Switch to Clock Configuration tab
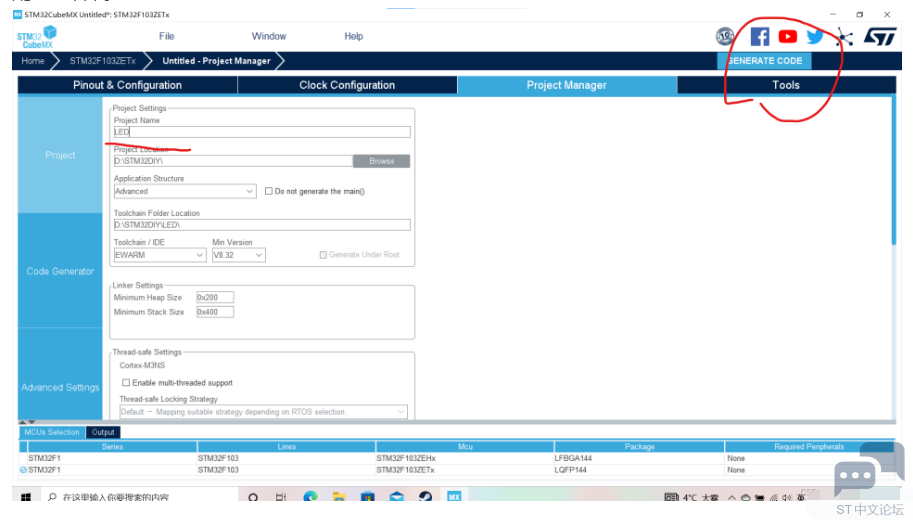This screenshot has height=525, width=913. pyautogui.click(x=347, y=85)
